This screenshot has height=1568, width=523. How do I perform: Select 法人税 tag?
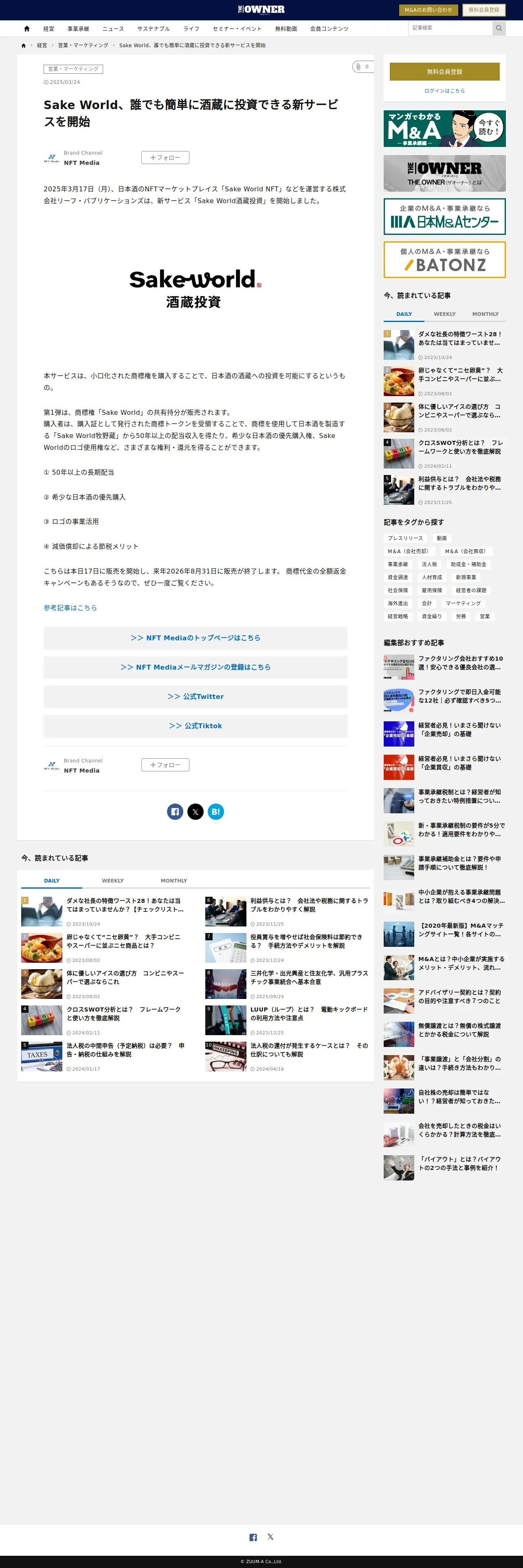429,564
